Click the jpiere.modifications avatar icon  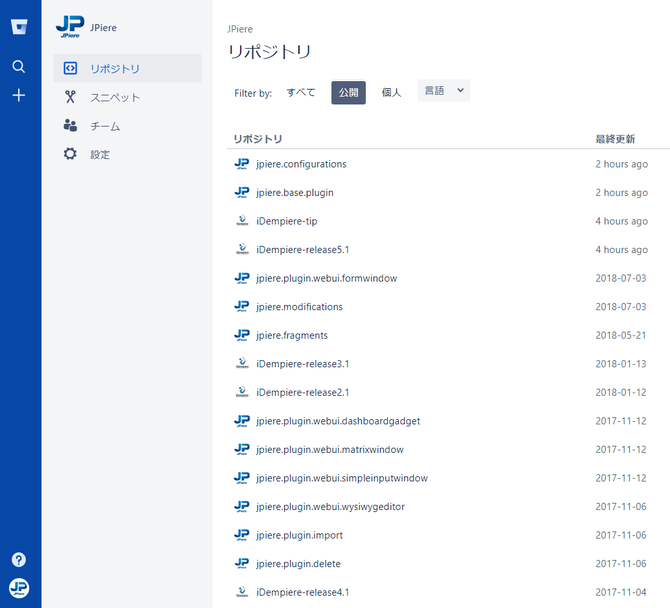pyautogui.click(x=242, y=307)
